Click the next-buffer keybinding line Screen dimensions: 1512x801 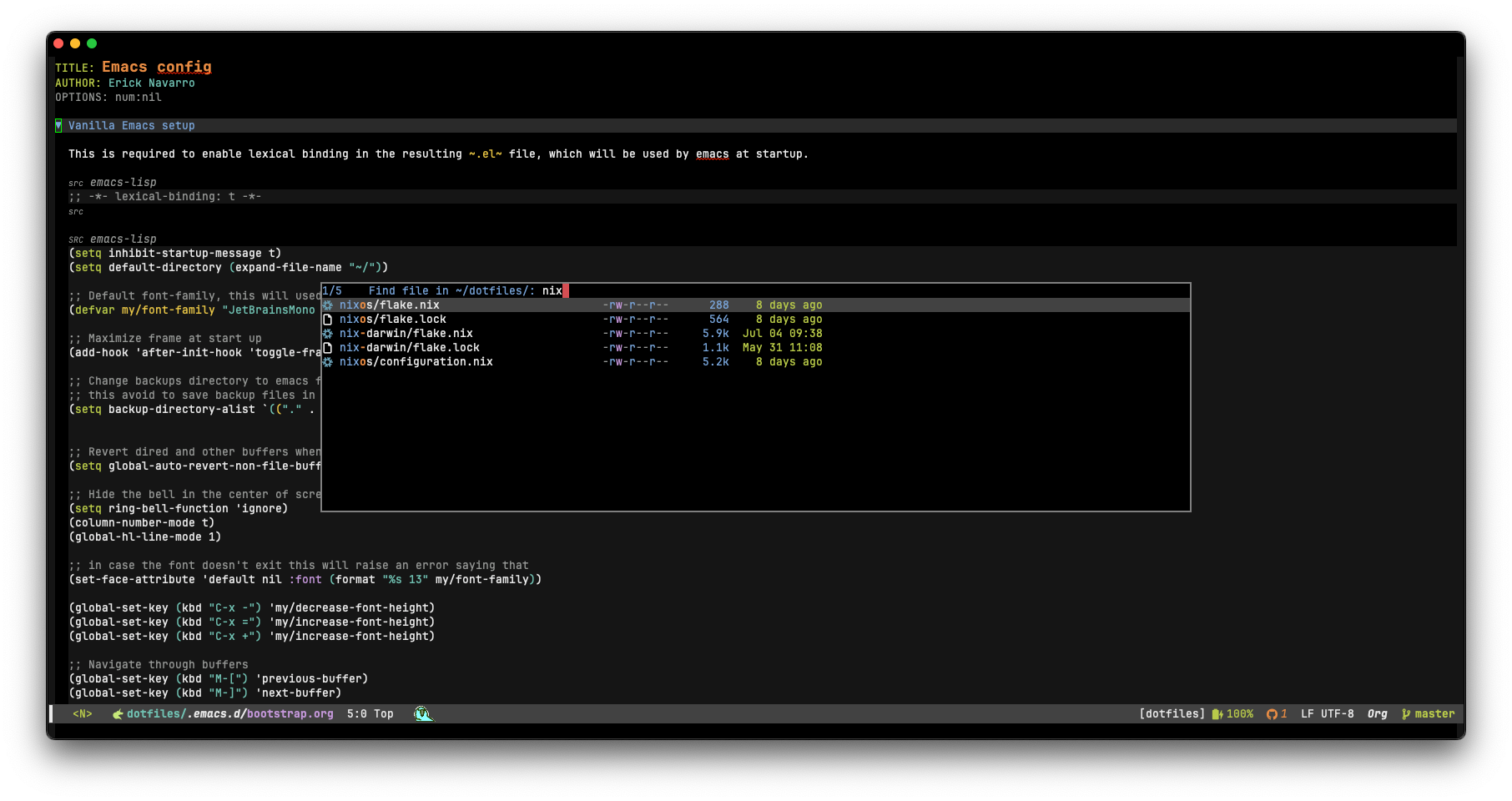pyautogui.click(x=205, y=693)
